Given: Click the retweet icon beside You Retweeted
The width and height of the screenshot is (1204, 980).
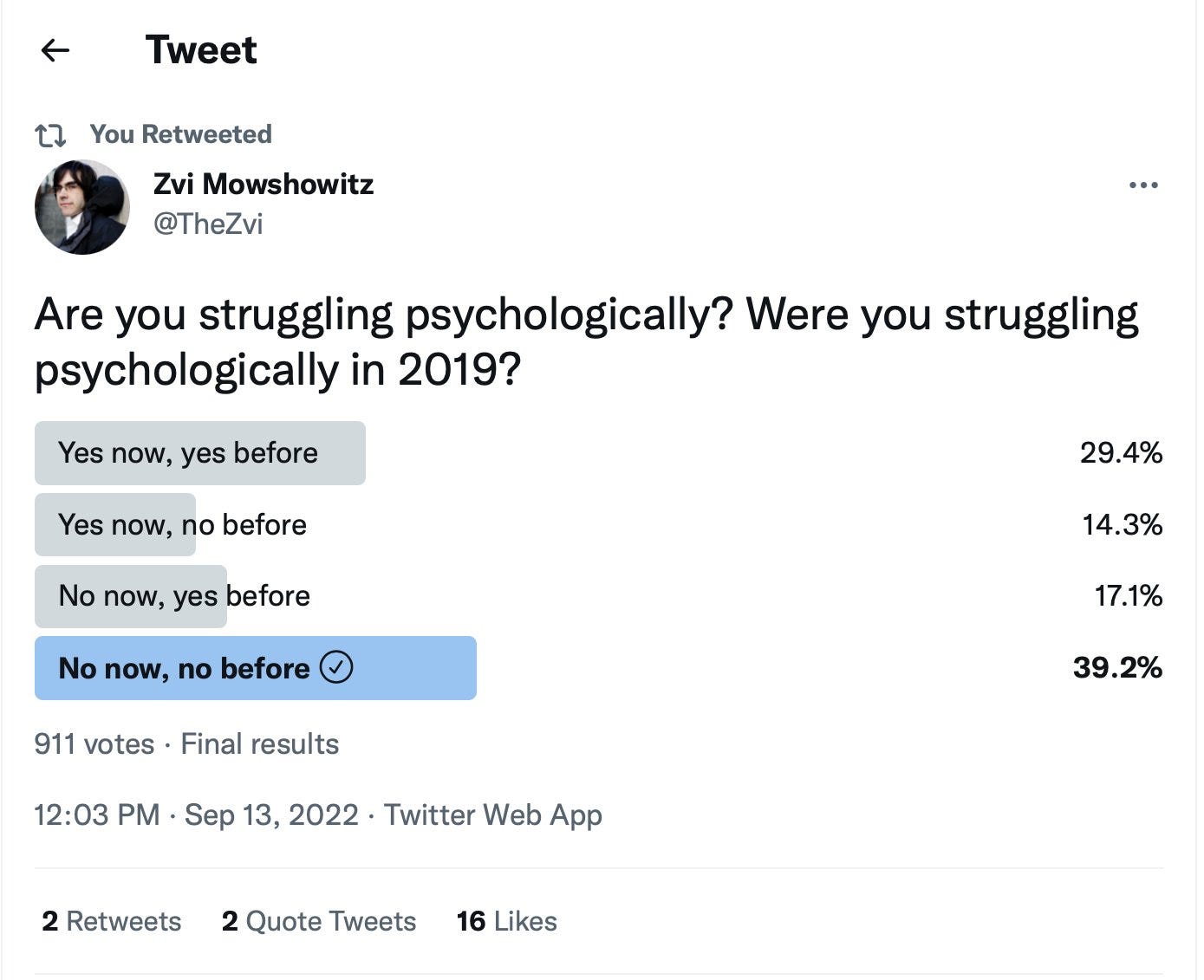Looking at the screenshot, I should (x=50, y=135).
